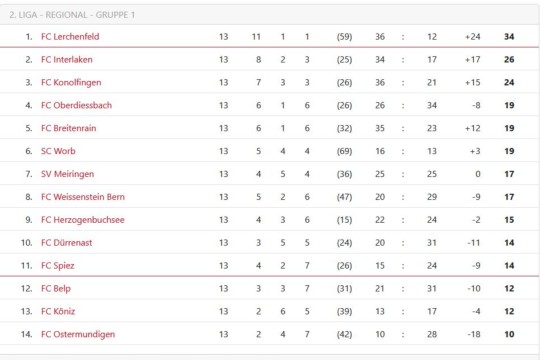Open the FC Ostermundigen team page
The width and height of the screenshot is (540, 360).
(78, 334)
